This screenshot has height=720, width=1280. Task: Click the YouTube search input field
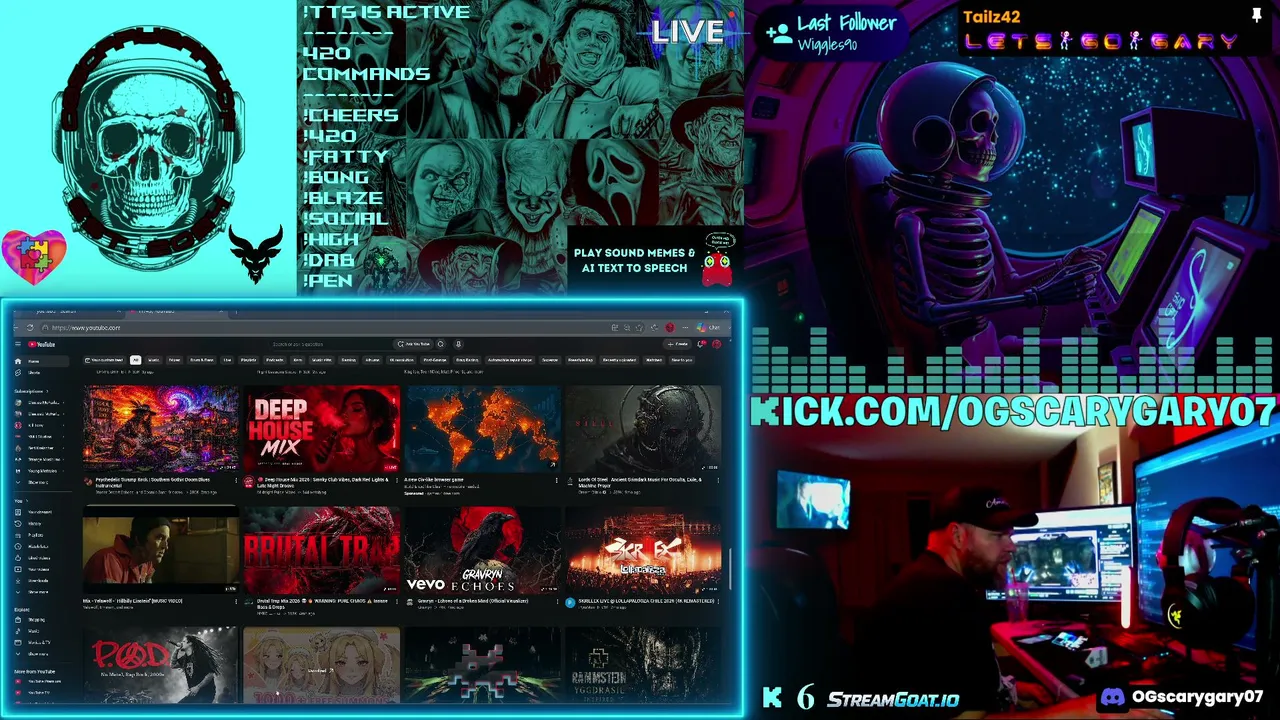330,344
